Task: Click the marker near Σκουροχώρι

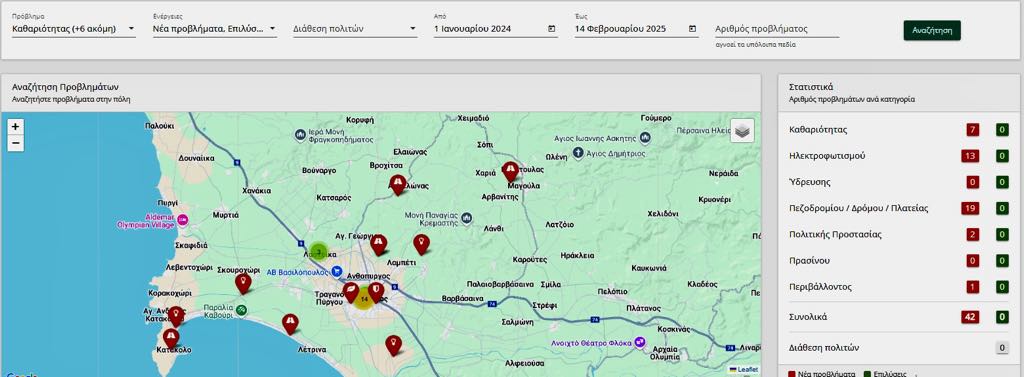Action: click(243, 284)
